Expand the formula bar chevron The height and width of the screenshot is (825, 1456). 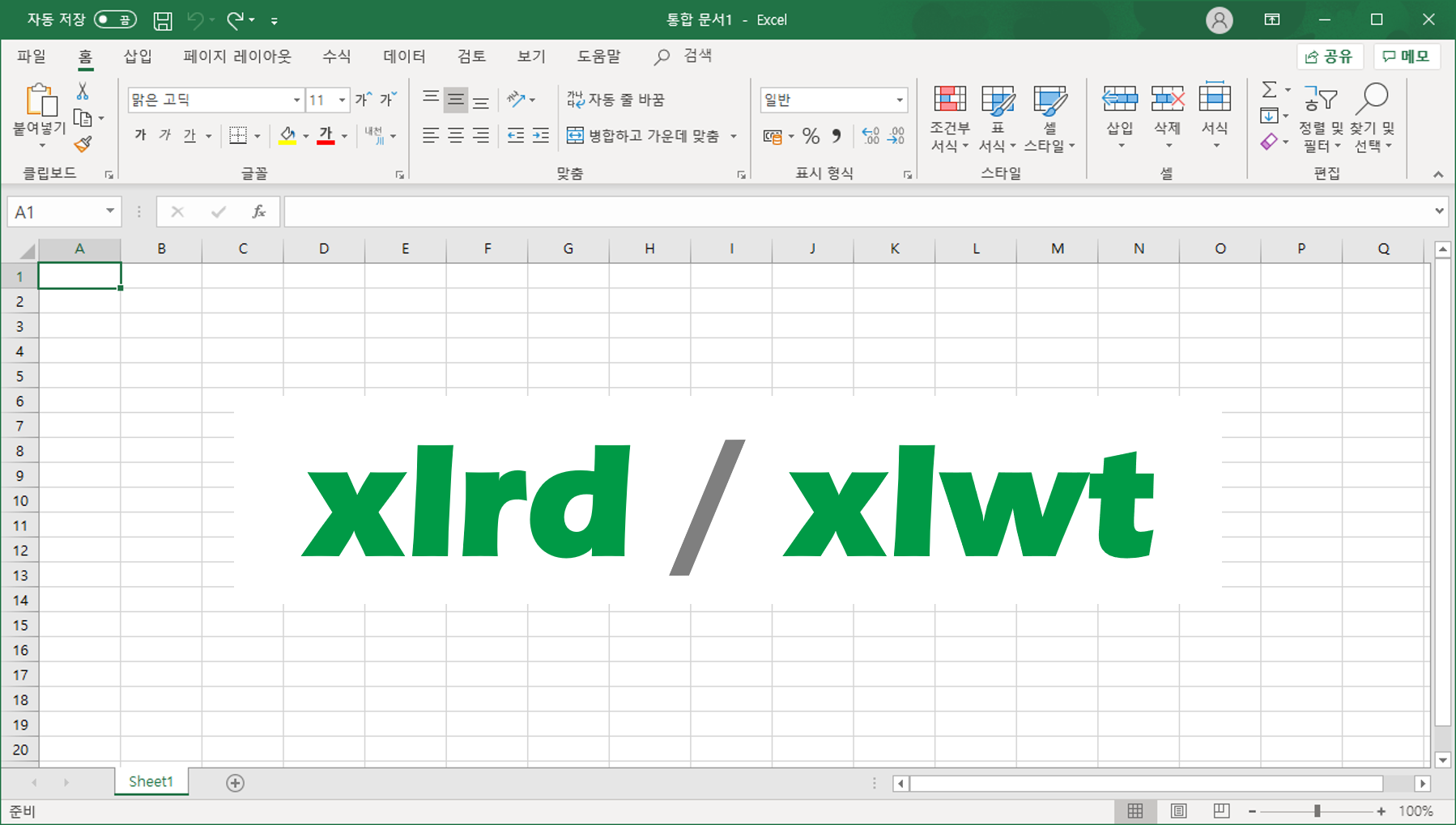click(1439, 211)
